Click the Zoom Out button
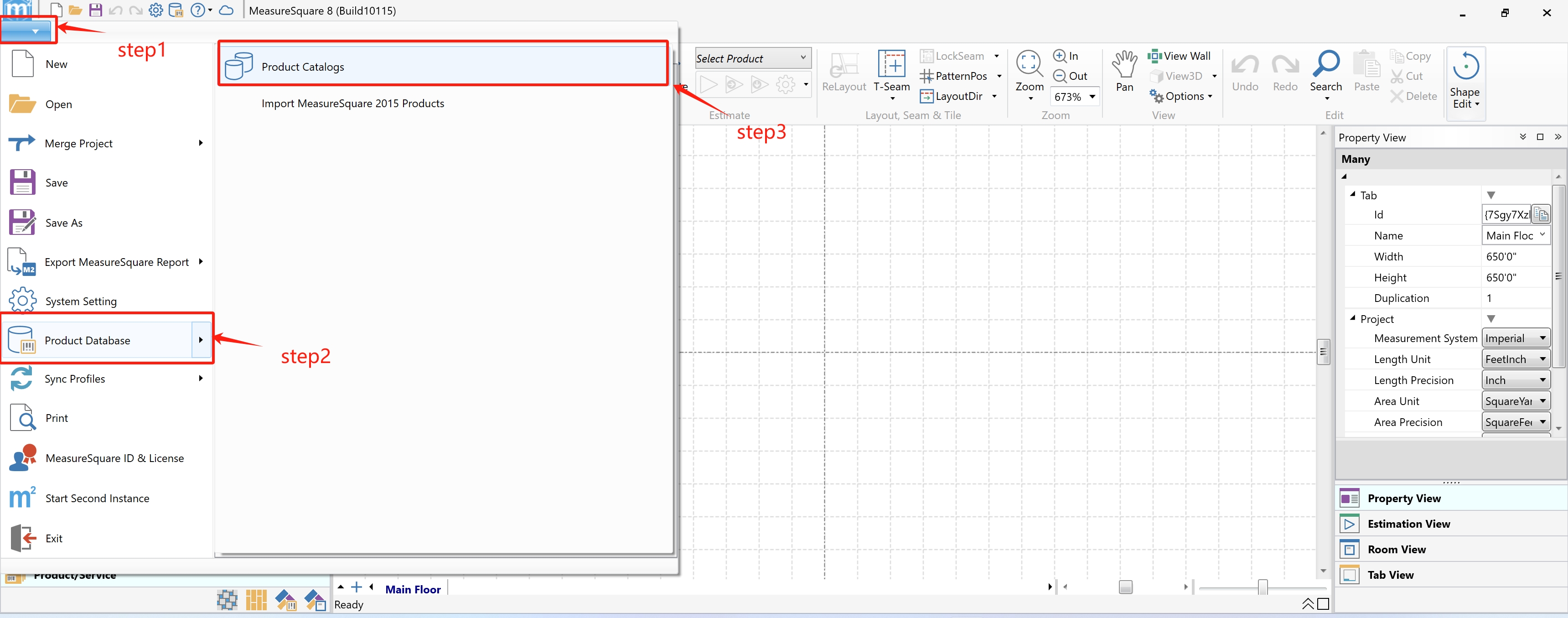Viewport: 1568px width, 618px height. click(1070, 76)
